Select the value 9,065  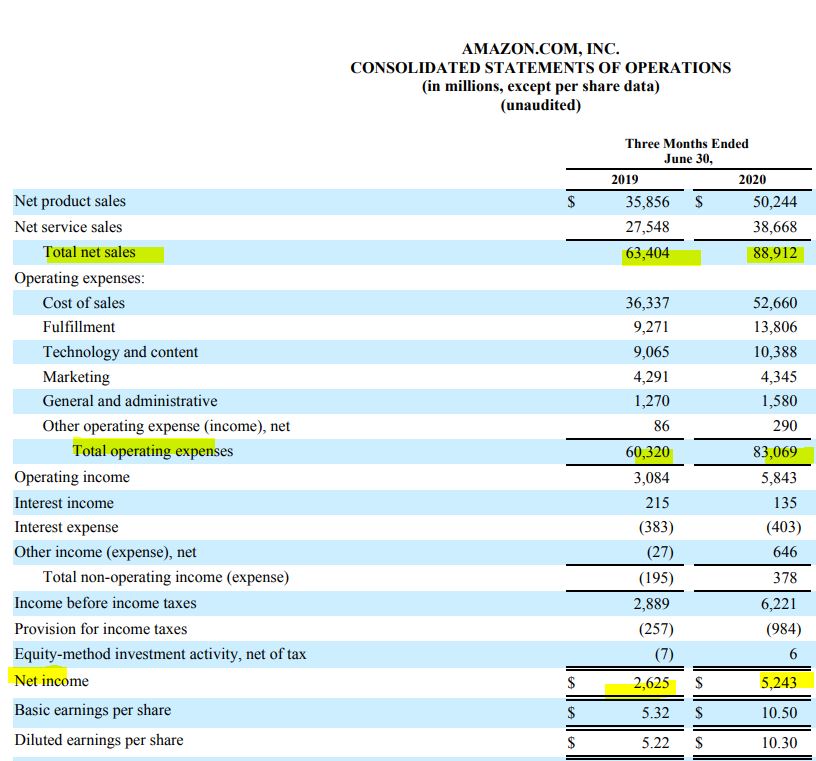click(x=651, y=352)
